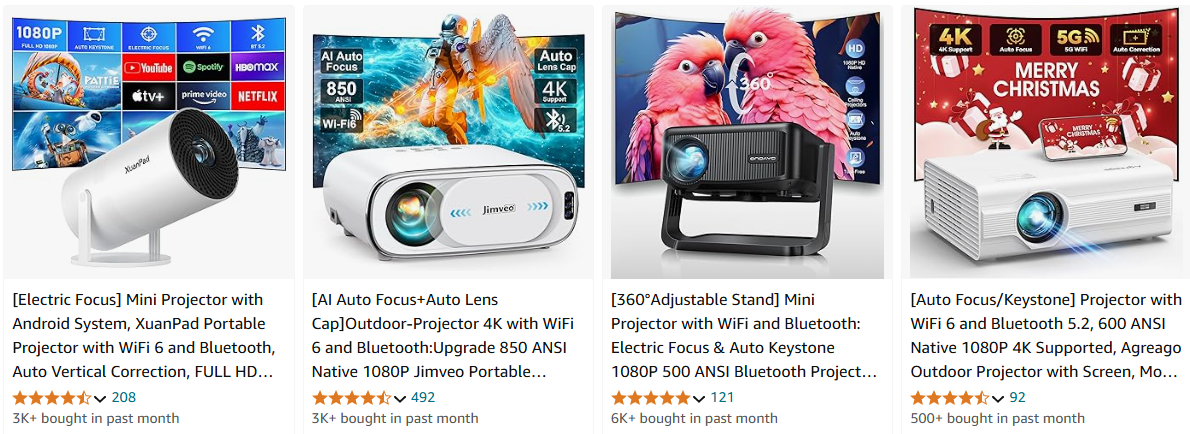Open the [Electric Focus] Mini Projector title

pyautogui.click(x=144, y=336)
